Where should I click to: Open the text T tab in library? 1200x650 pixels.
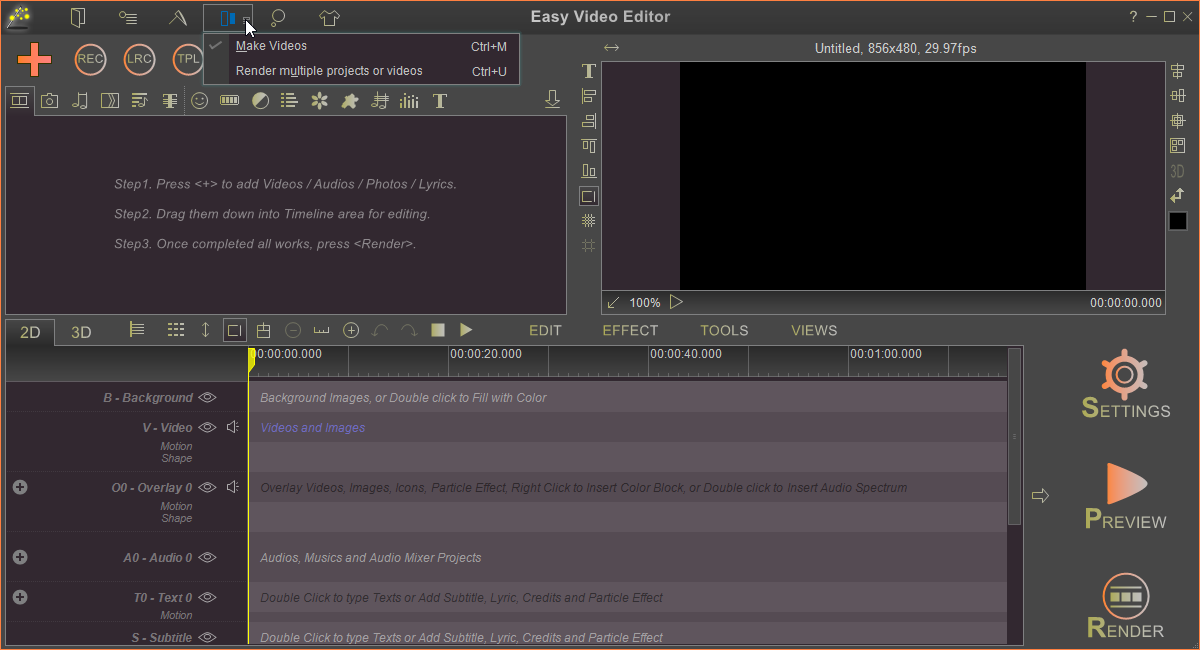pyautogui.click(x=439, y=100)
